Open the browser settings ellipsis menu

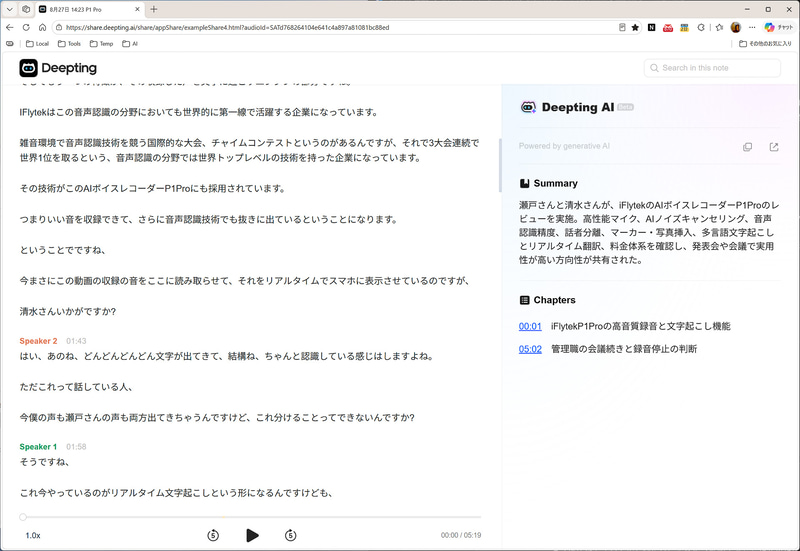(752, 28)
